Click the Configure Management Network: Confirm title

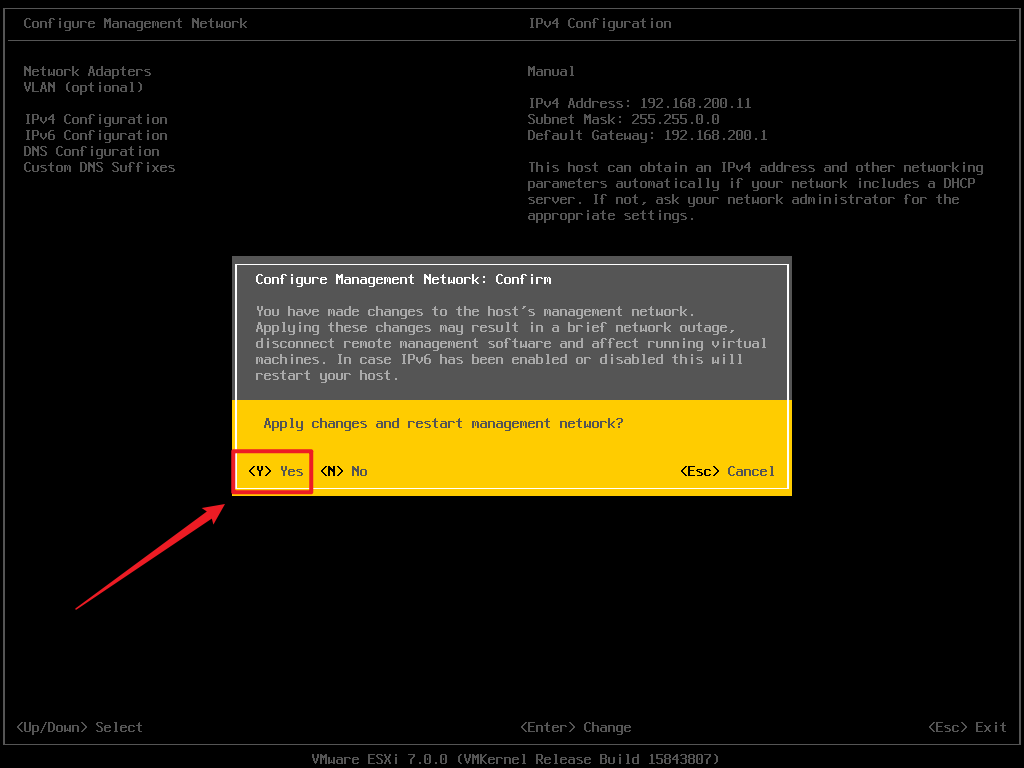tap(403, 280)
